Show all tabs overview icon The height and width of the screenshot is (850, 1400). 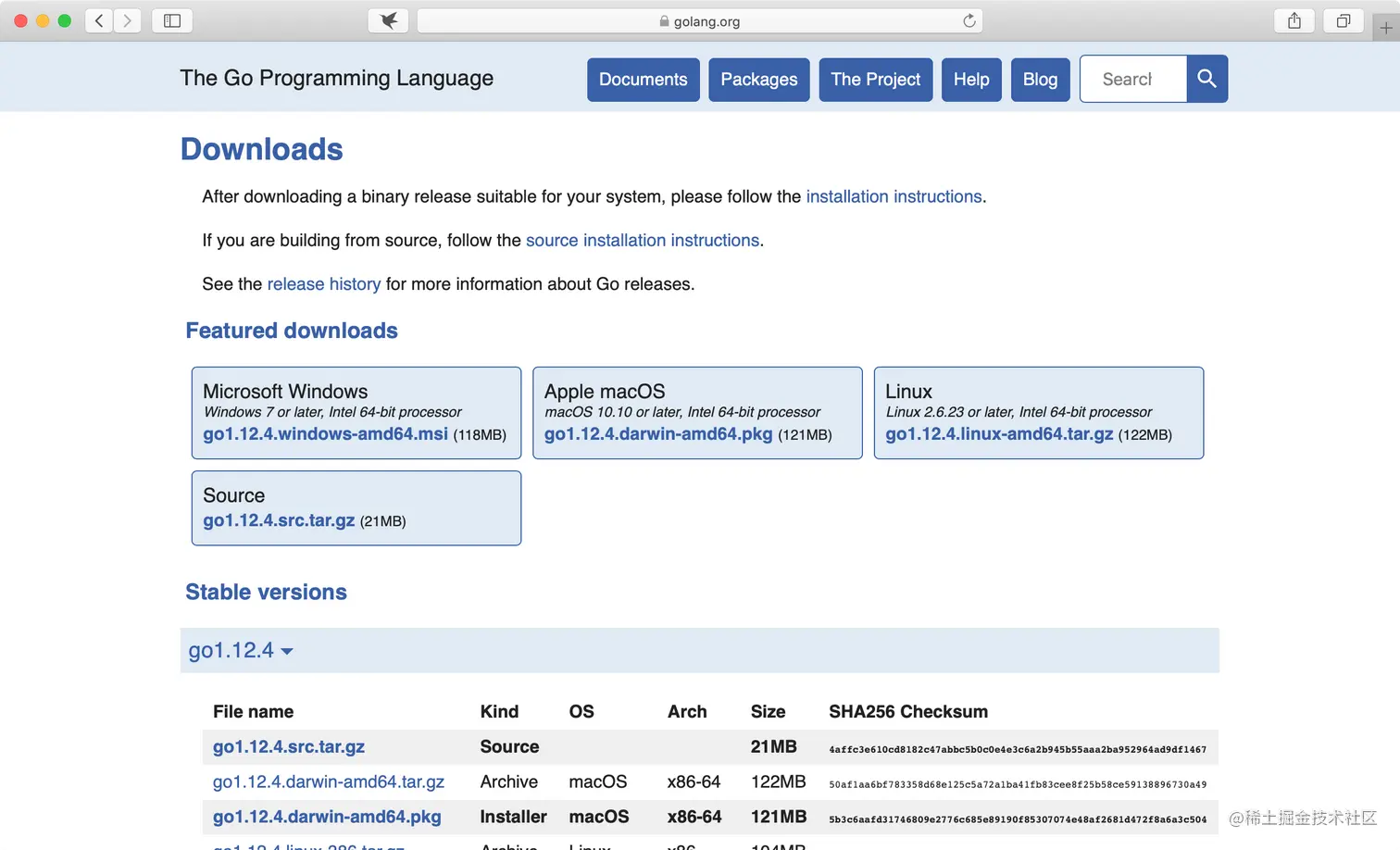click(1344, 20)
